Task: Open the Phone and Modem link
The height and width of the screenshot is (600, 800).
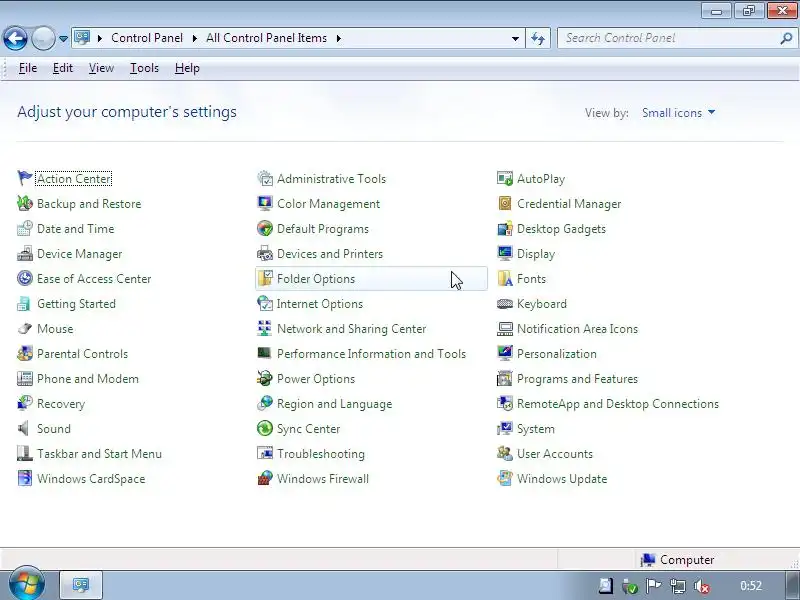Action: click(x=88, y=379)
